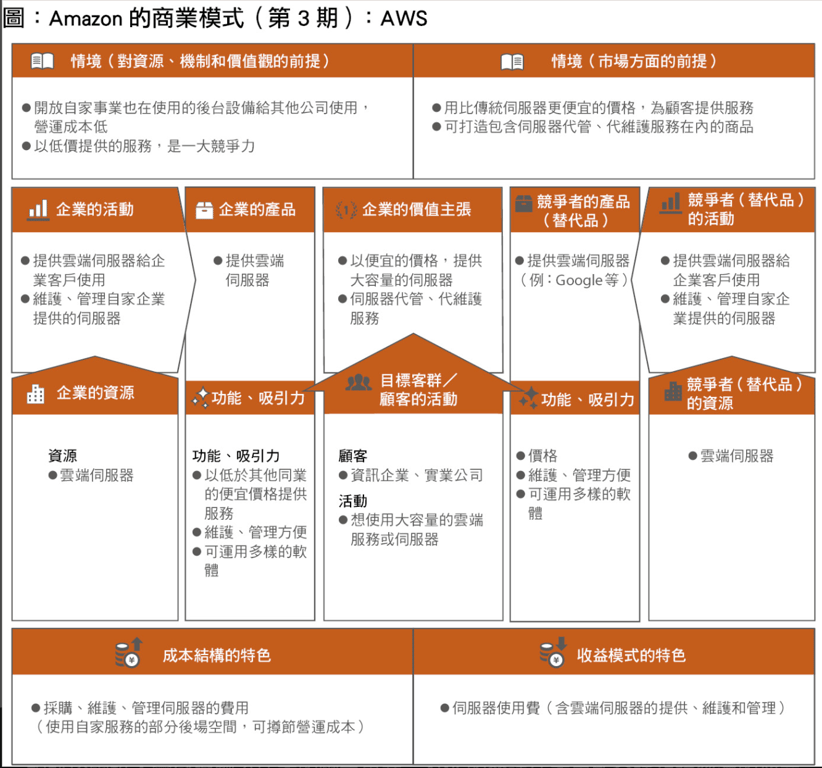Click the bold 資源 subheading
Screen dimensions: 822x768
[x=62, y=456]
